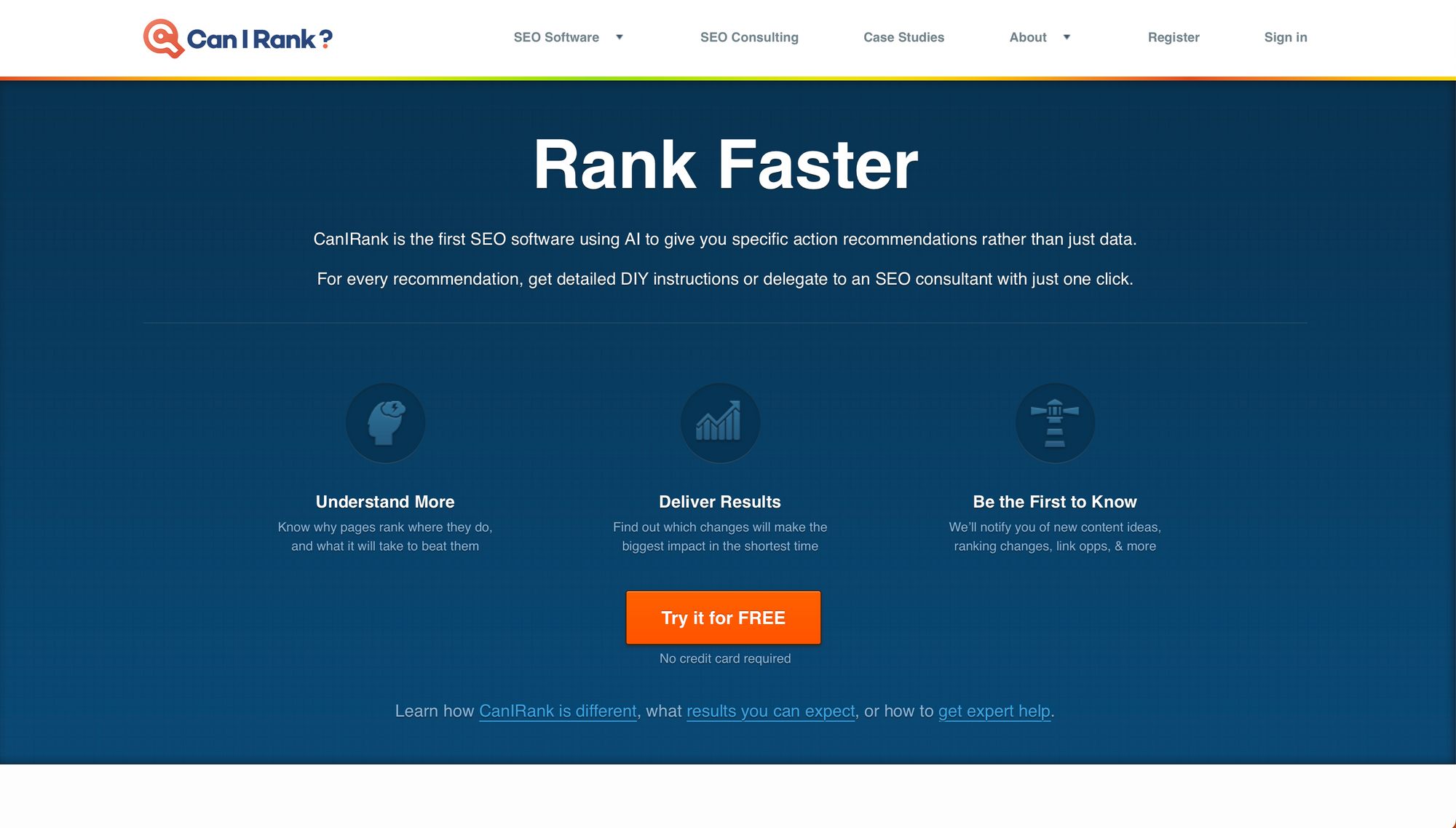Click the bar chart Deliver Results icon

720,422
